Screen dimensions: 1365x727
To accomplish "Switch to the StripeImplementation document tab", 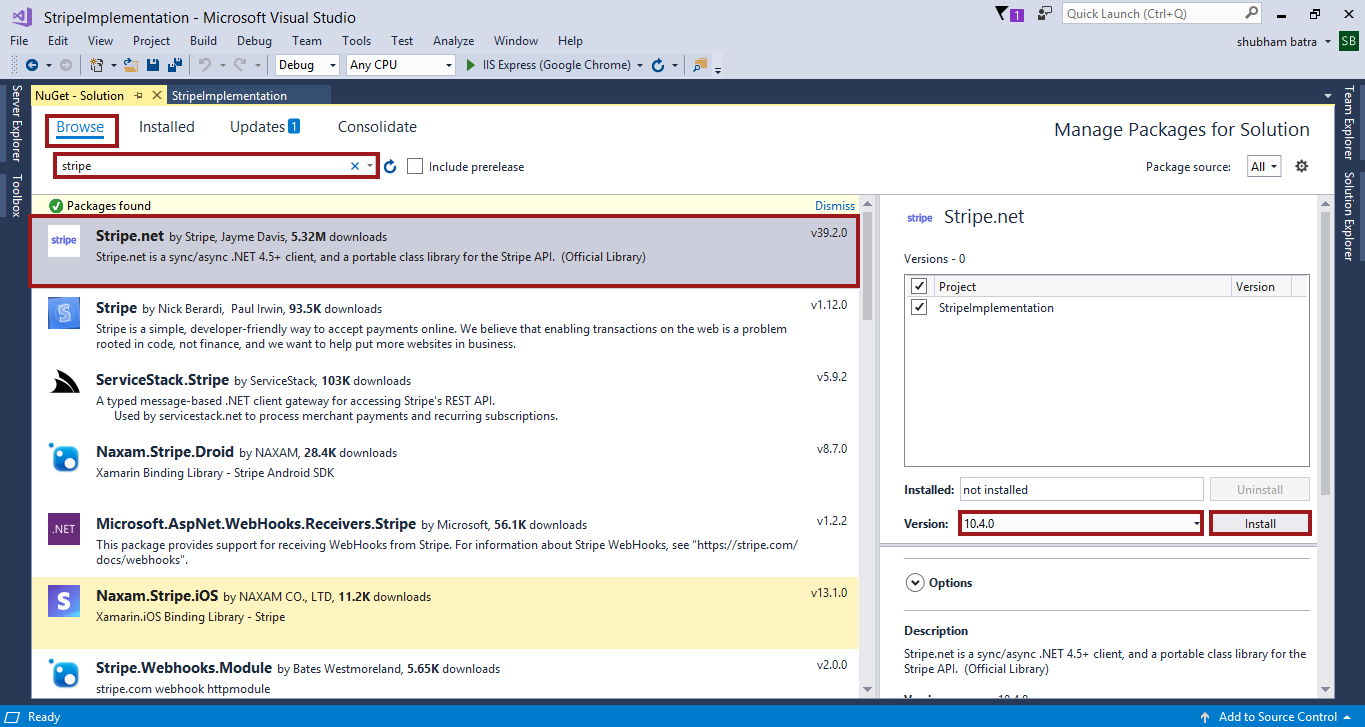I will pyautogui.click(x=229, y=96).
